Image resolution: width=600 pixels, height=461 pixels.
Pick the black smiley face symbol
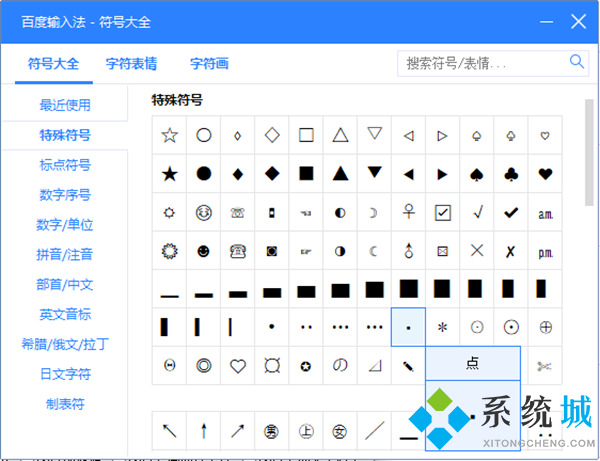[x=204, y=251]
